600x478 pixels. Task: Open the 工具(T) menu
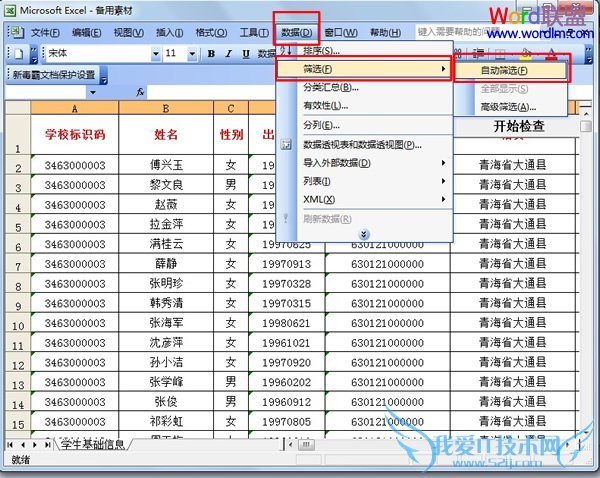tap(254, 33)
